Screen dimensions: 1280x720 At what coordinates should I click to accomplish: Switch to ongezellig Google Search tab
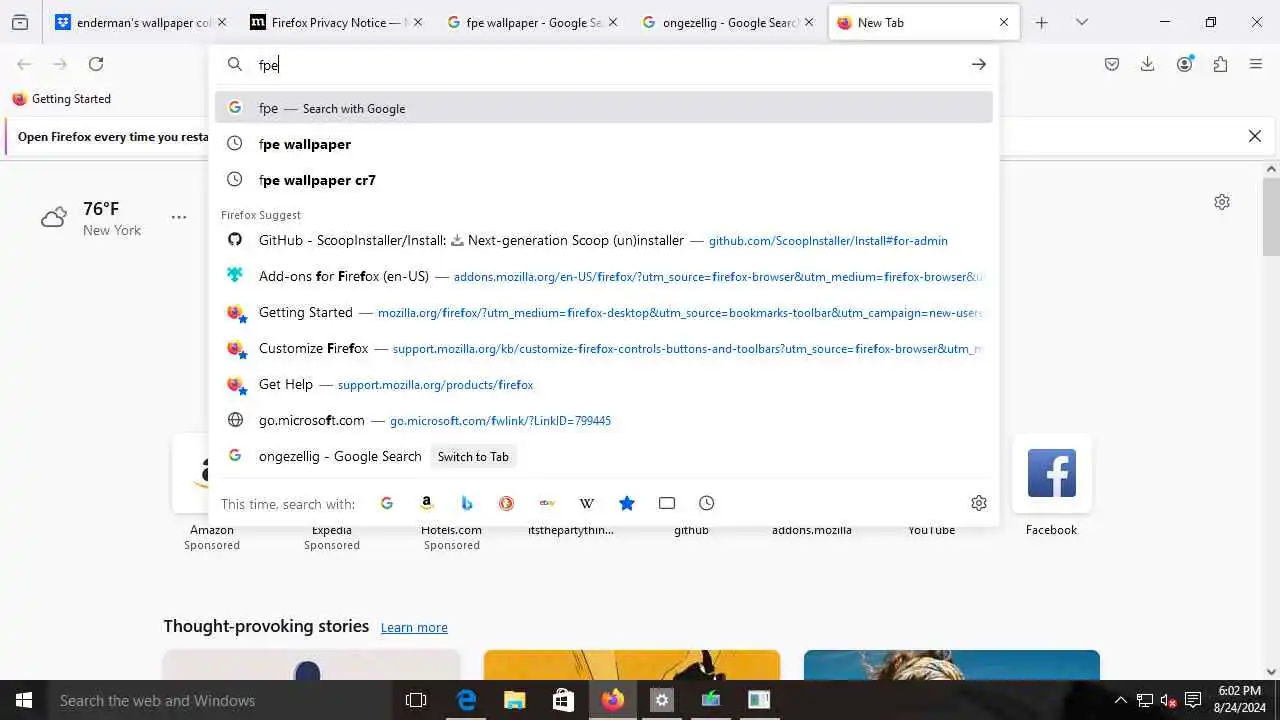[728, 22]
